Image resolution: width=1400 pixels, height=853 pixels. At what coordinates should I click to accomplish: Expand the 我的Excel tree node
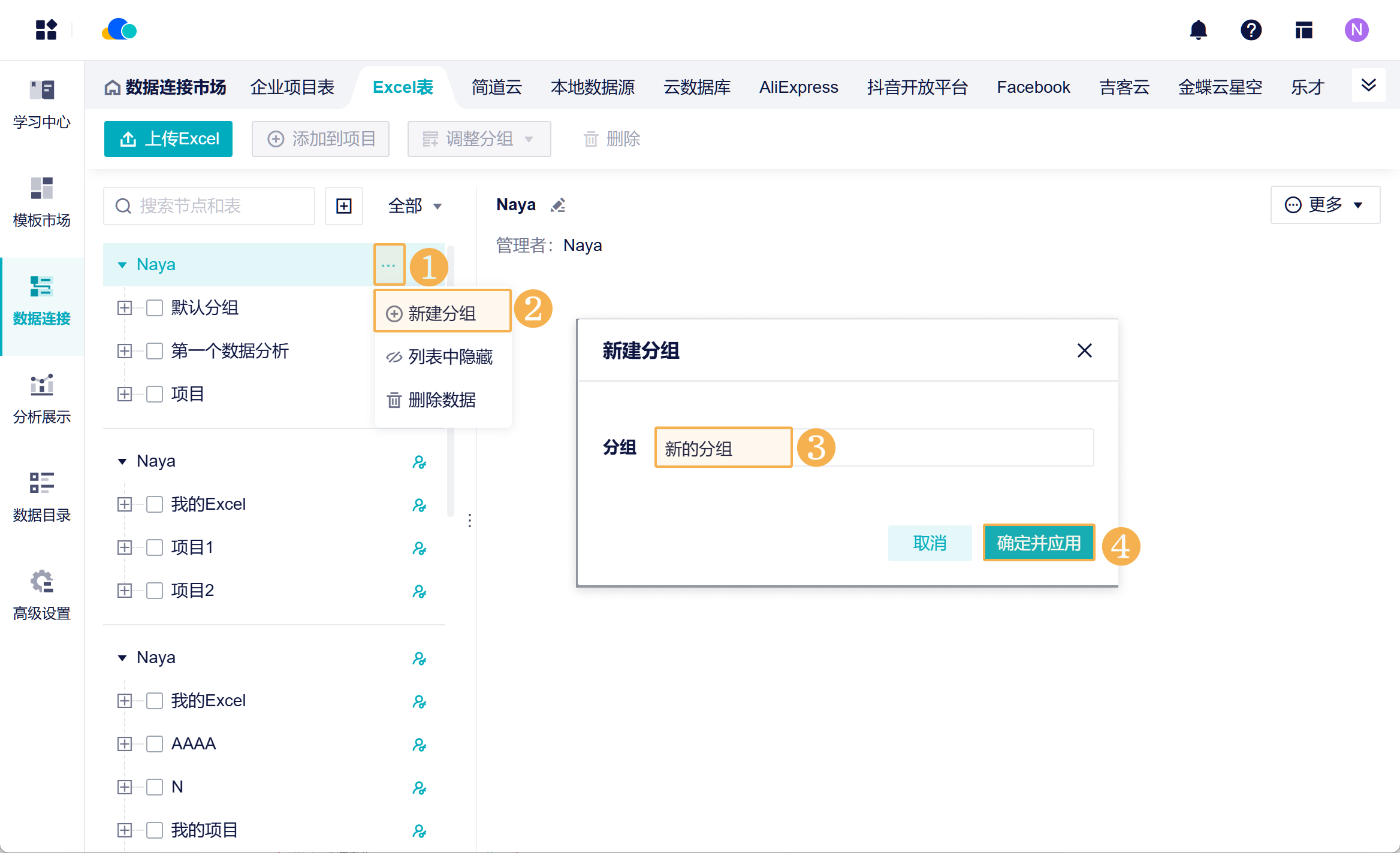coord(125,504)
